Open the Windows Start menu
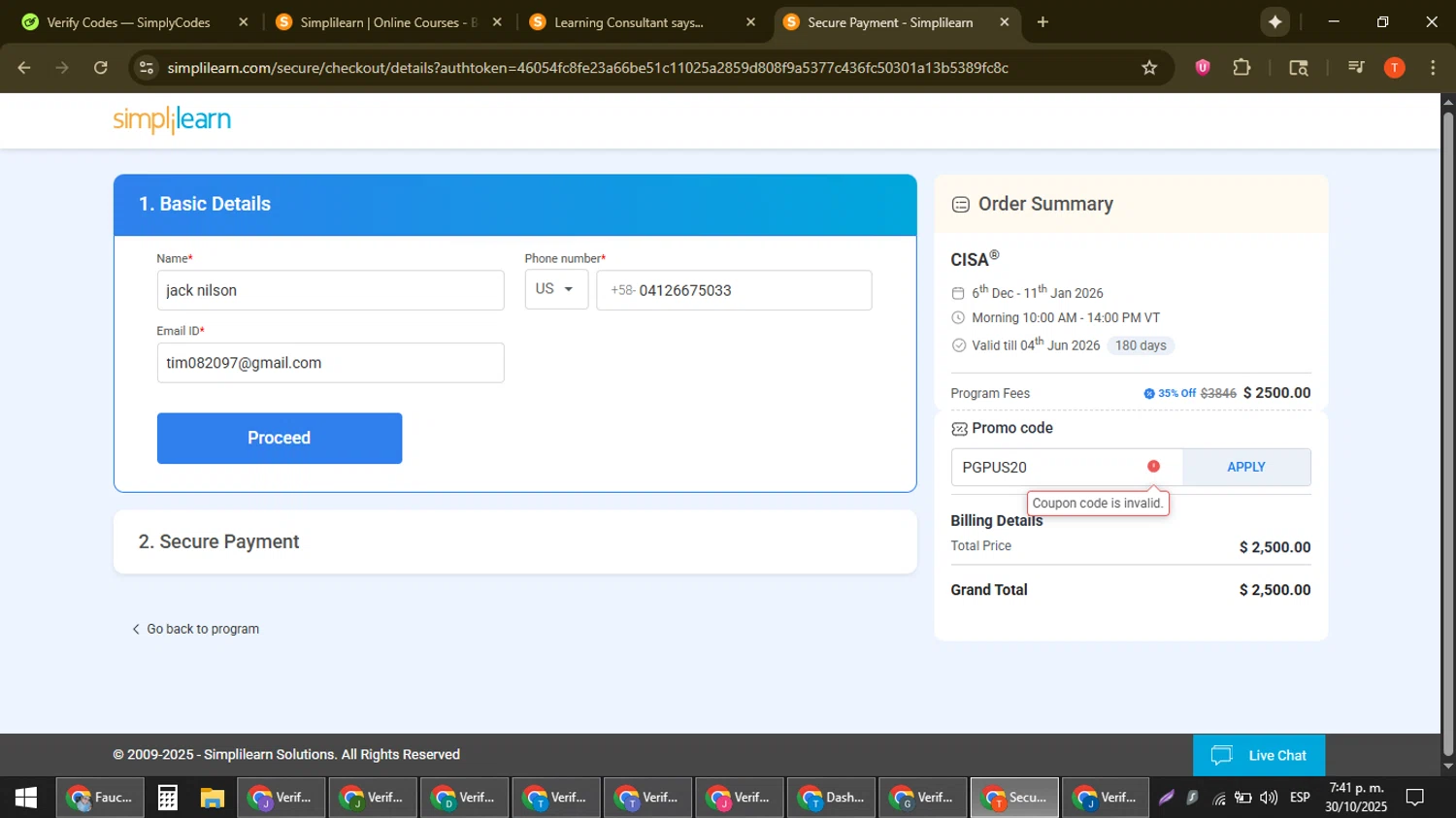This screenshot has height=818, width=1456. (26, 798)
